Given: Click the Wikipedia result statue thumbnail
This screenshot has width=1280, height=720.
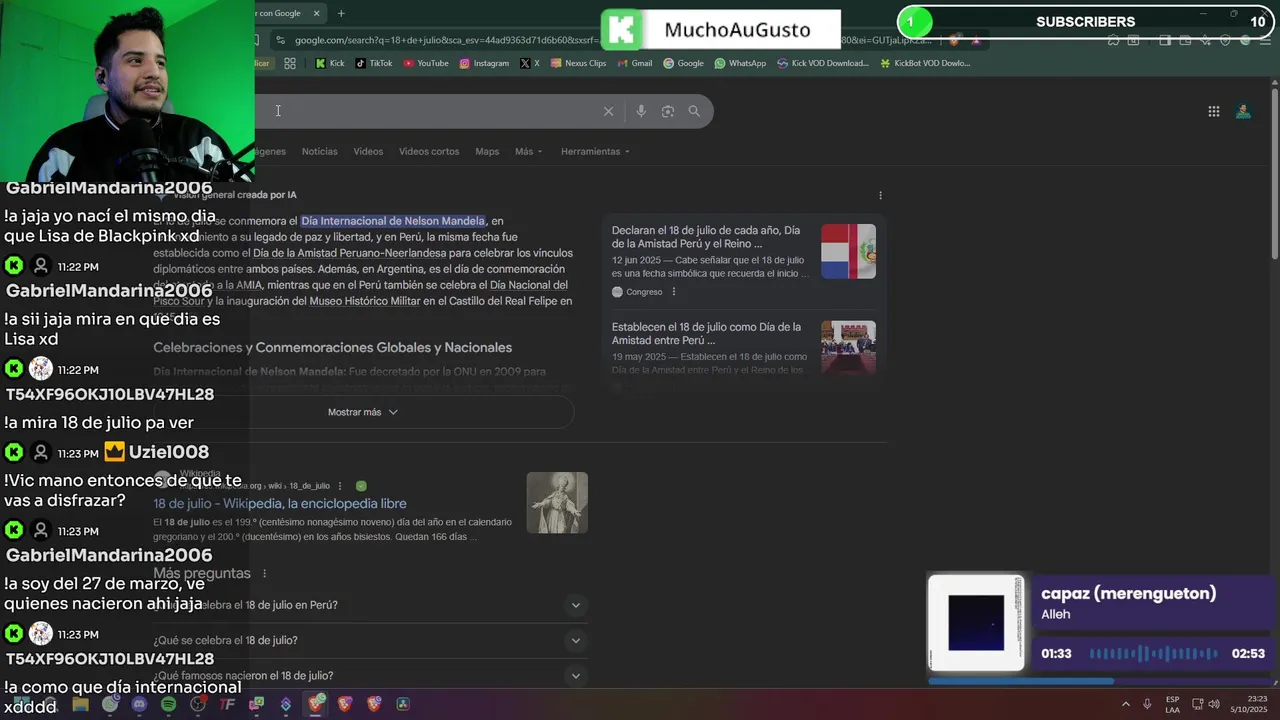Looking at the screenshot, I should pyautogui.click(x=557, y=503).
